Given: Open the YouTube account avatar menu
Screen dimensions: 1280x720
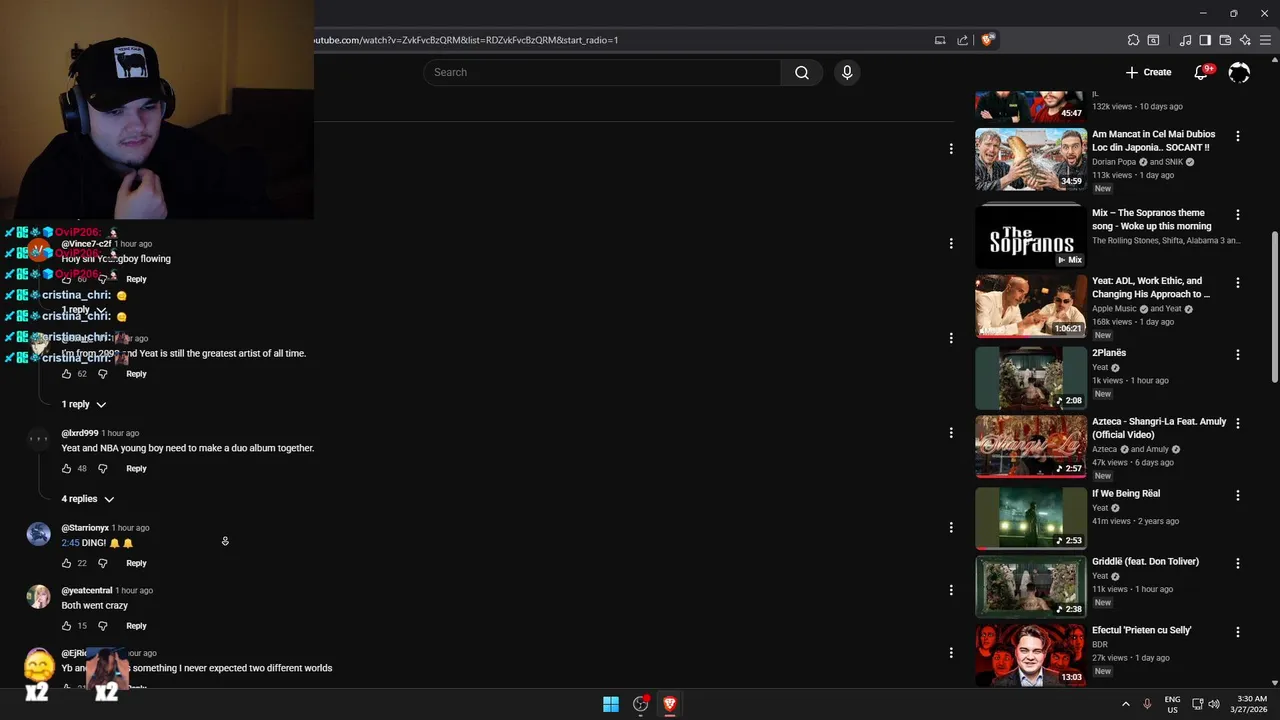Looking at the screenshot, I should pos(1239,72).
